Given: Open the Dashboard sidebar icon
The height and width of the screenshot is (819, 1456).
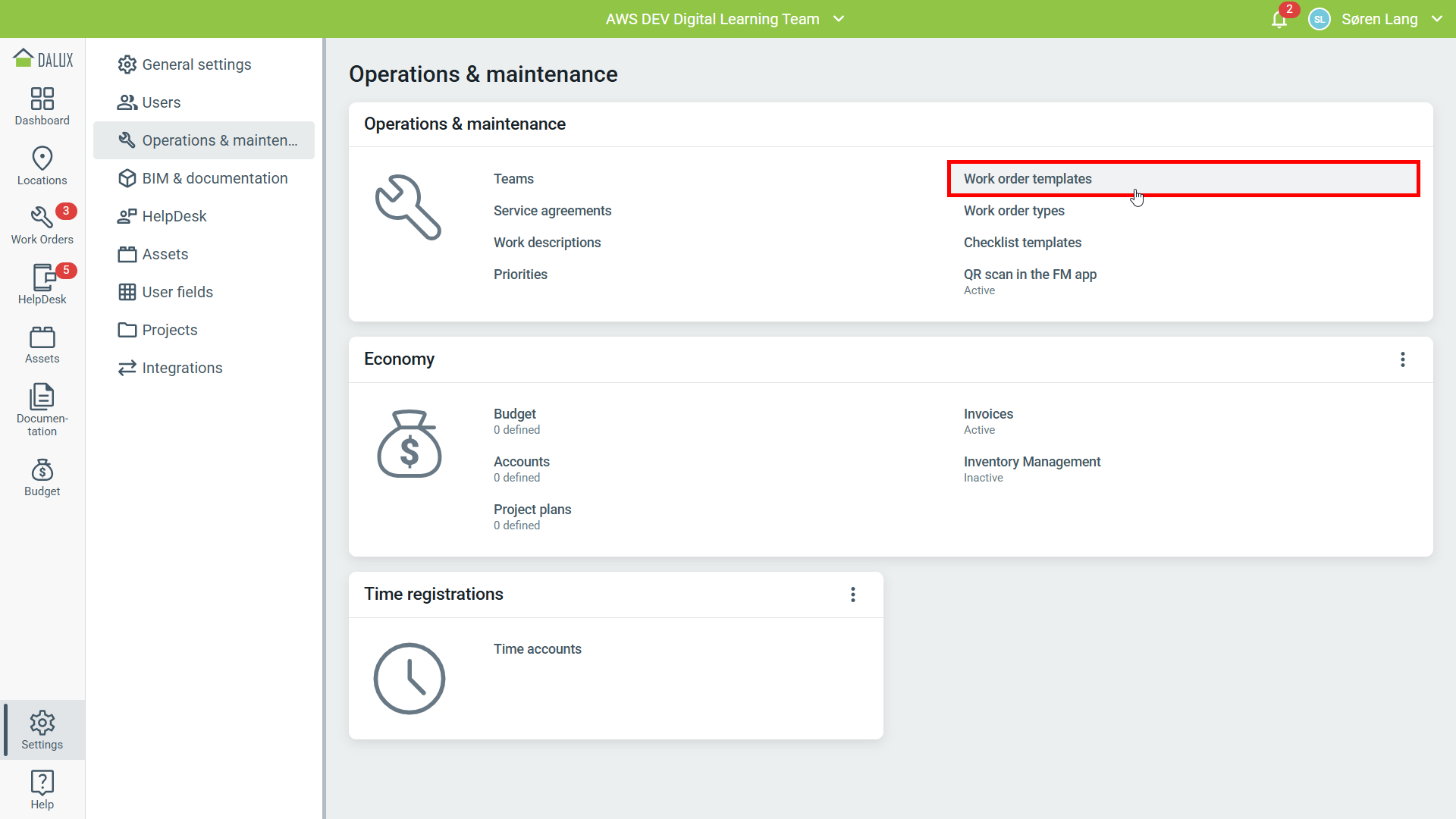Looking at the screenshot, I should tap(42, 106).
